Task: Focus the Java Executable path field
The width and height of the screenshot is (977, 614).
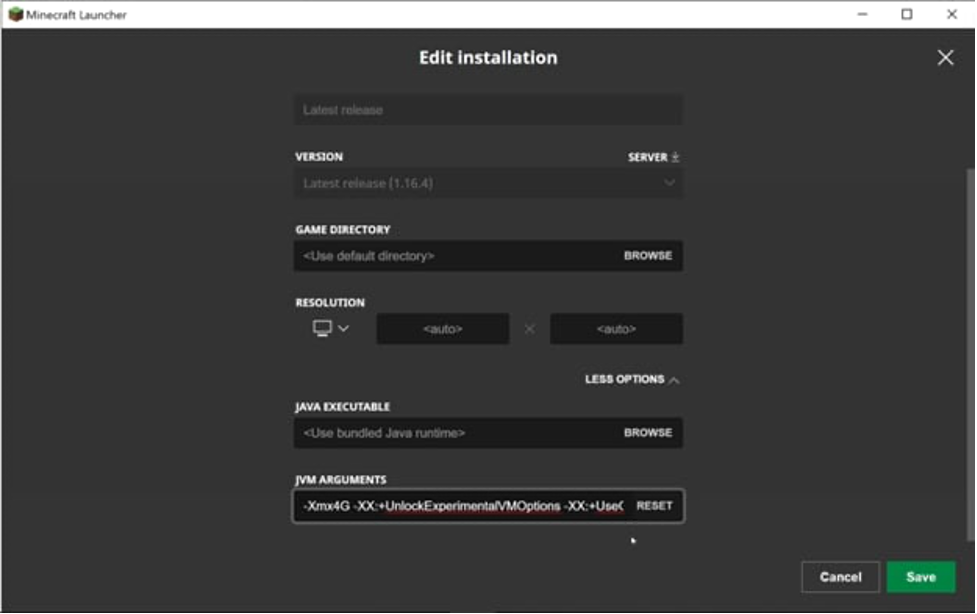Action: pos(450,433)
